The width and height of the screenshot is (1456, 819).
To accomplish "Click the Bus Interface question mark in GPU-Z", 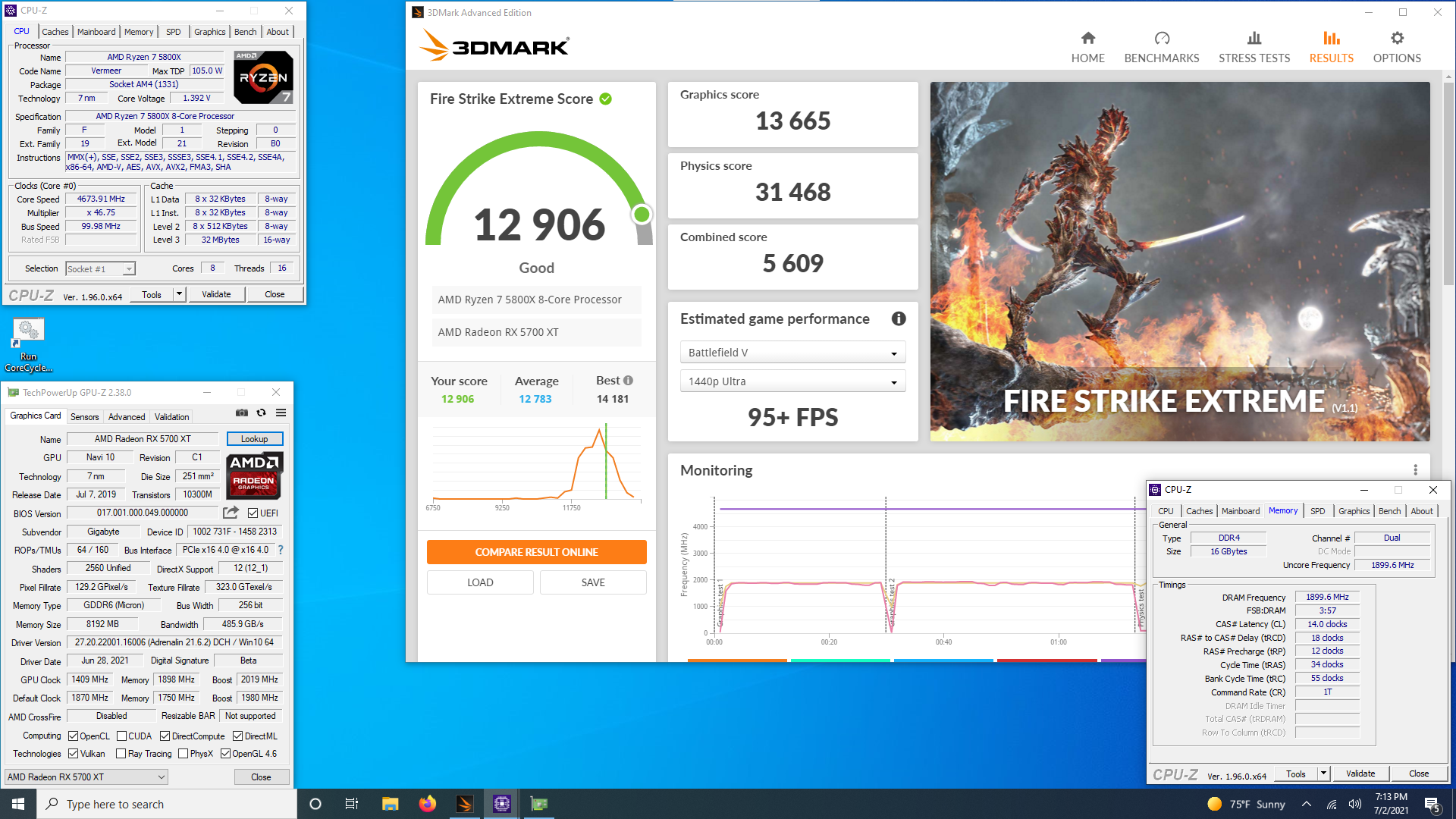I will click(281, 550).
